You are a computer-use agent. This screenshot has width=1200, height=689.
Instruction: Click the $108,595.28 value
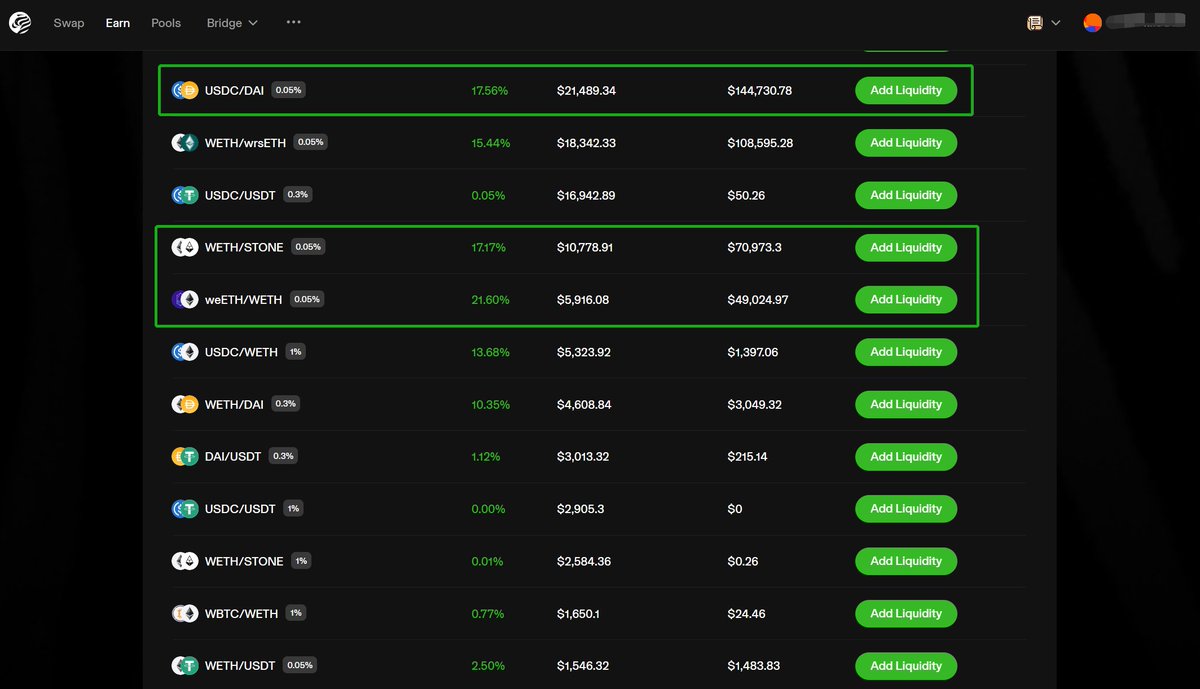[x=761, y=143]
